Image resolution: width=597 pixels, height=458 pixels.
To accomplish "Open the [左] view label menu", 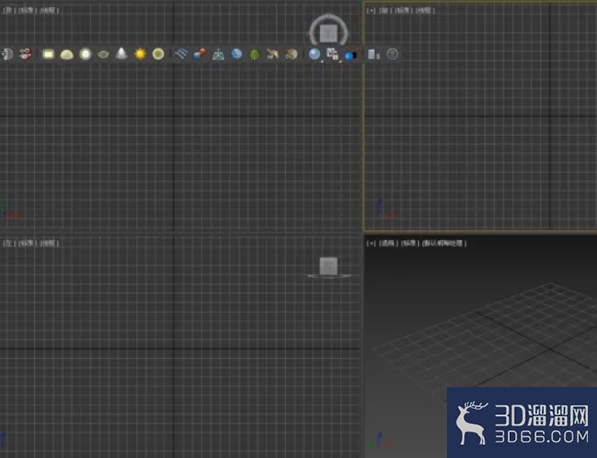I will pyautogui.click(x=8, y=243).
